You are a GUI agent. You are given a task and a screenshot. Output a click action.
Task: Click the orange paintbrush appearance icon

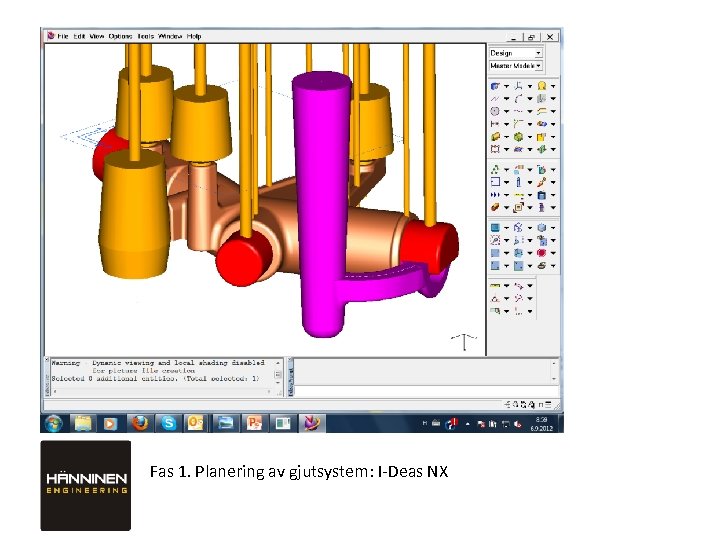tap(542, 182)
